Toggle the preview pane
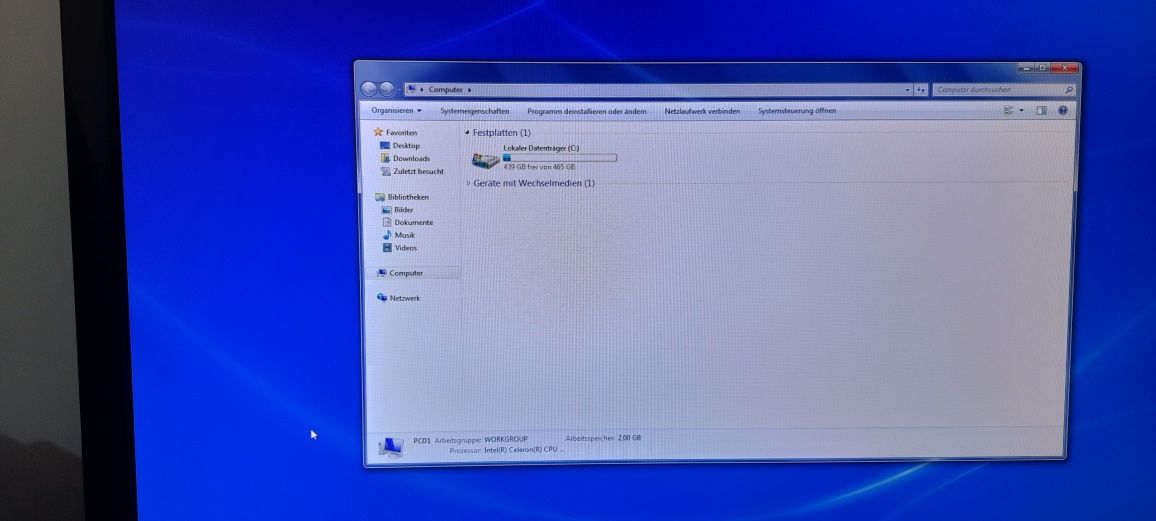The image size is (1156, 521). pos(1041,111)
